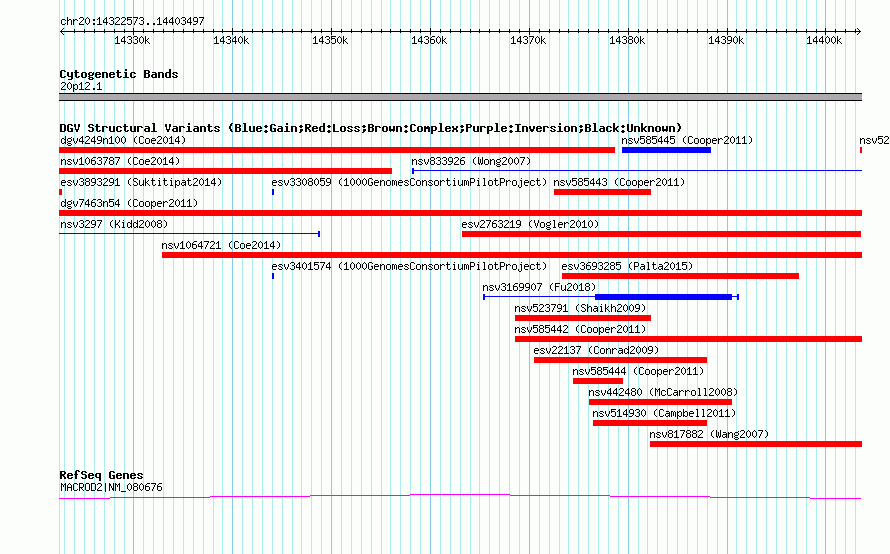
Task: Open the dgv7463n54 (Cooper2011) label
Action: coord(129,203)
